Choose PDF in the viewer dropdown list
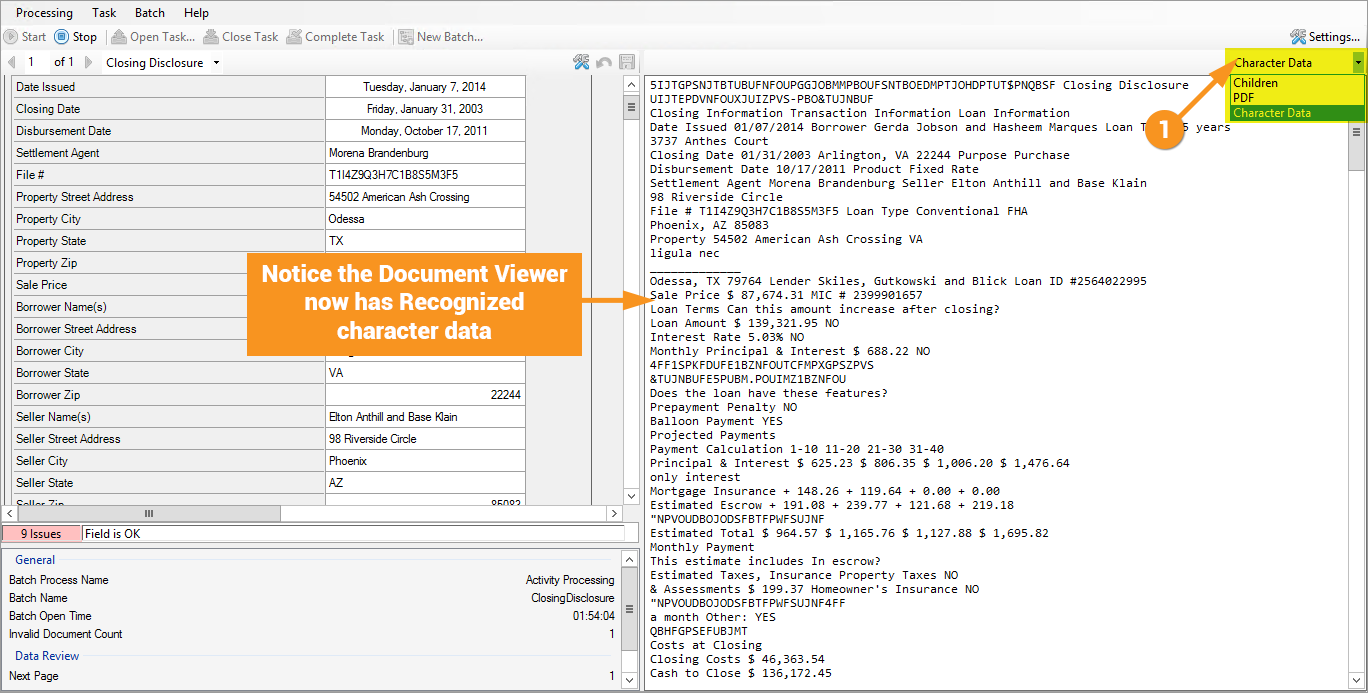The height and width of the screenshot is (693, 1368). 1297,98
